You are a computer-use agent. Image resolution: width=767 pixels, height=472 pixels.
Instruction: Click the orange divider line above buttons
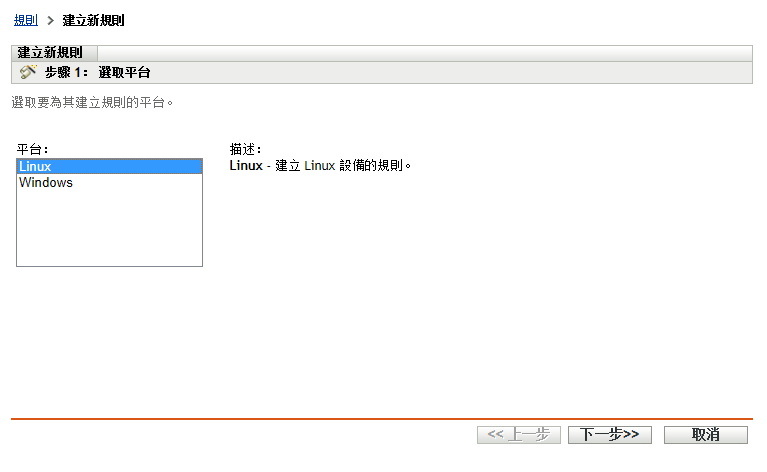[x=382, y=419]
